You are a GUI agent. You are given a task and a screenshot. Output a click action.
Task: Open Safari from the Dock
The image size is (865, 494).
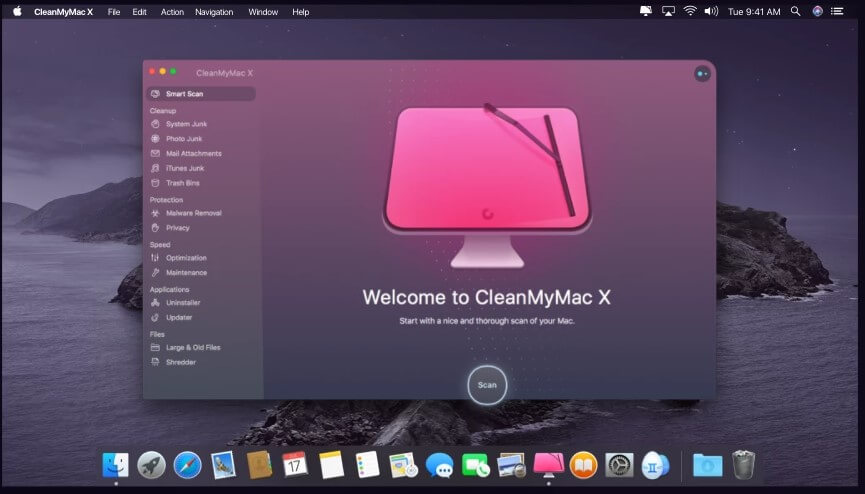pyautogui.click(x=187, y=464)
